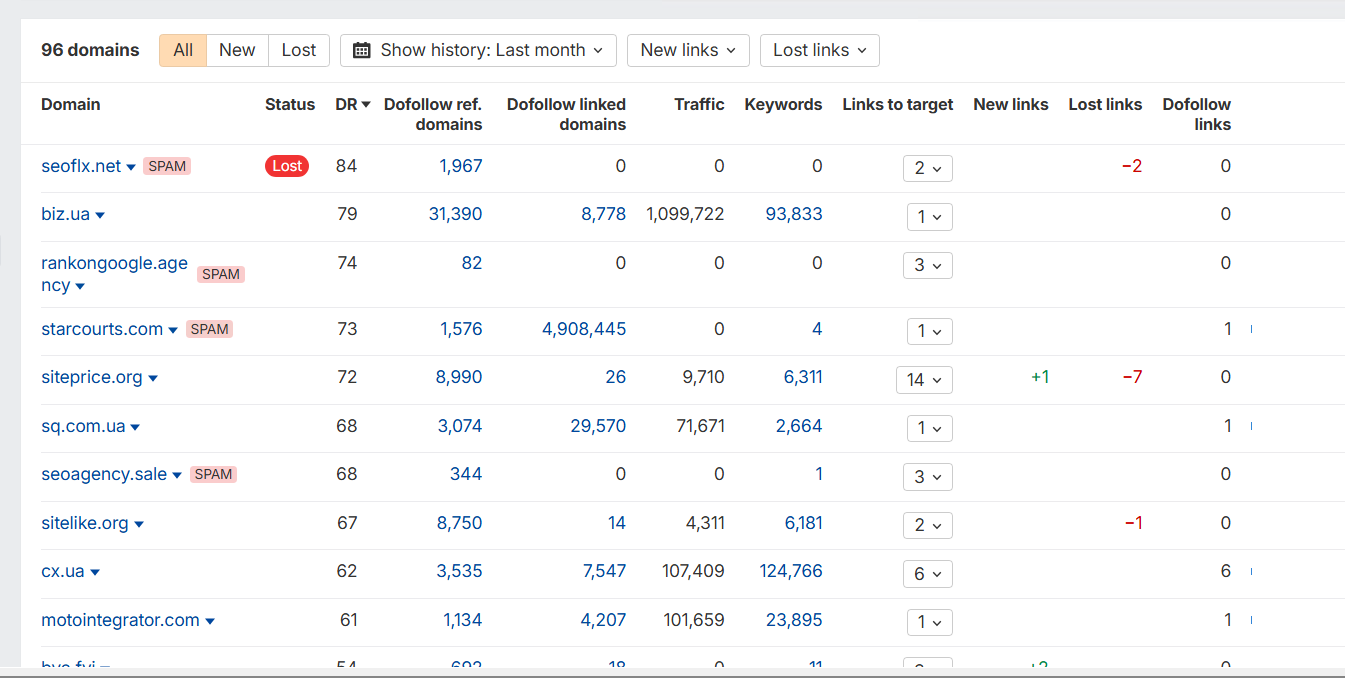Open the Lost links filter dropdown
This screenshot has height=678, width=1345.
pos(819,50)
